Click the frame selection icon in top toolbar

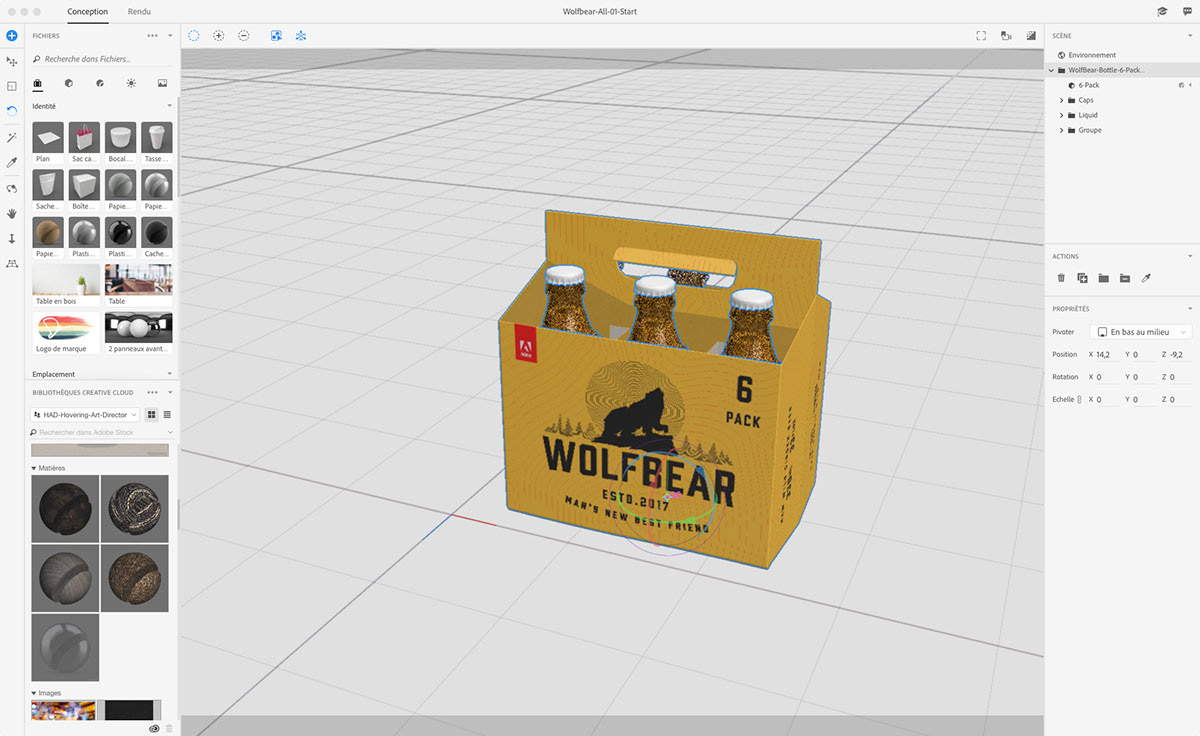coord(276,36)
